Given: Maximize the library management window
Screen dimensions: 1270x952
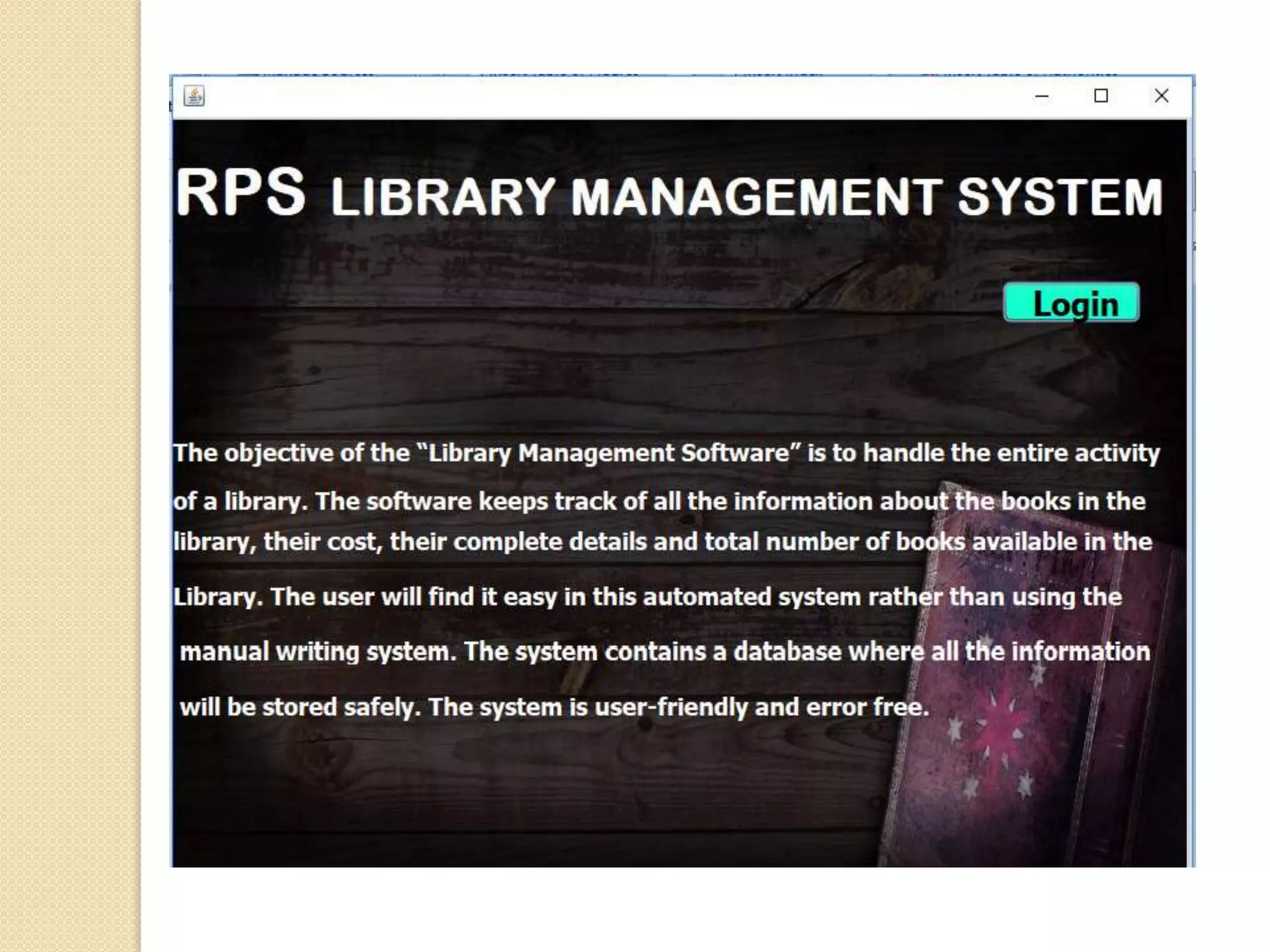Looking at the screenshot, I should point(1101,96).
